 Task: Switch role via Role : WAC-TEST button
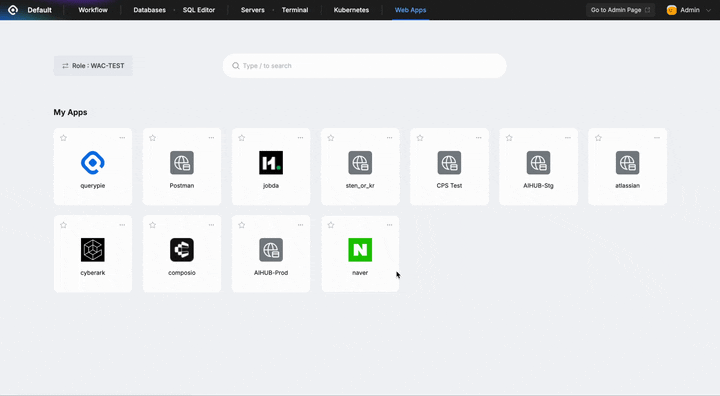click(93, 66)
